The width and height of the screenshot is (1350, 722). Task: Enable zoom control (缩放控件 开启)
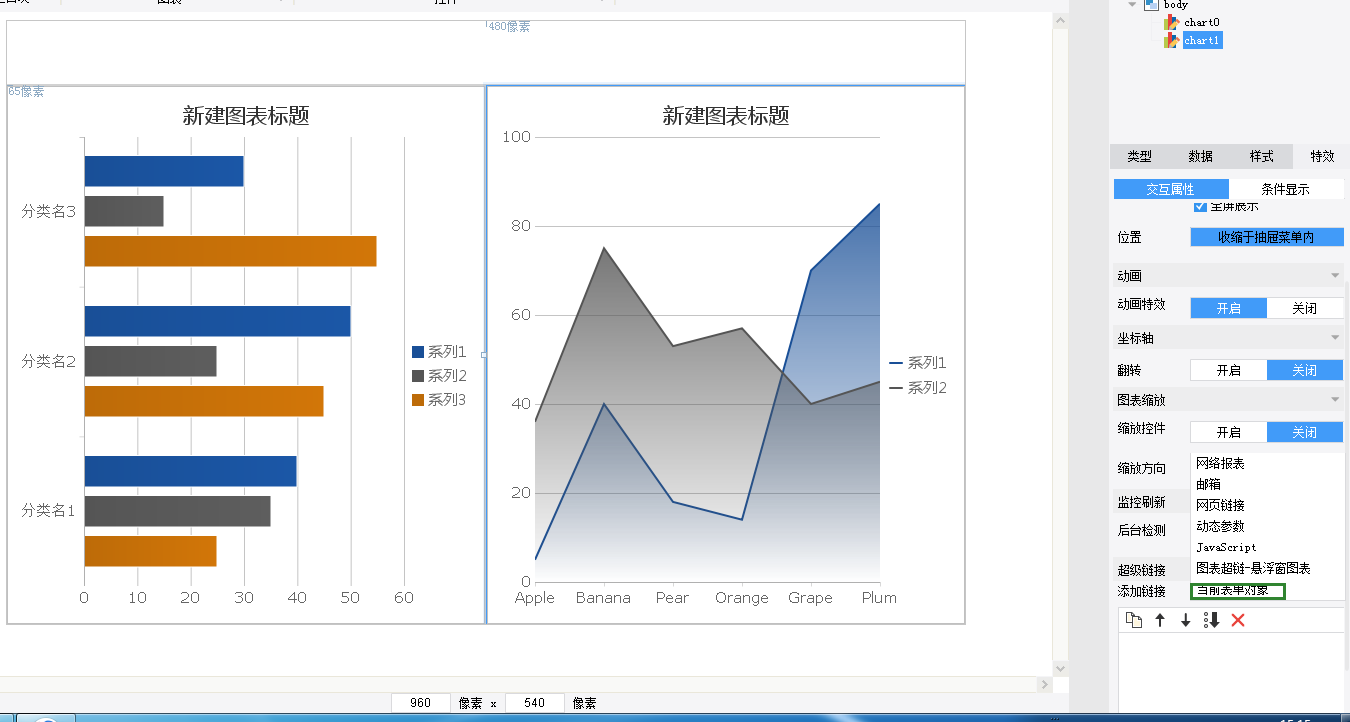(x=1229, y=432)
